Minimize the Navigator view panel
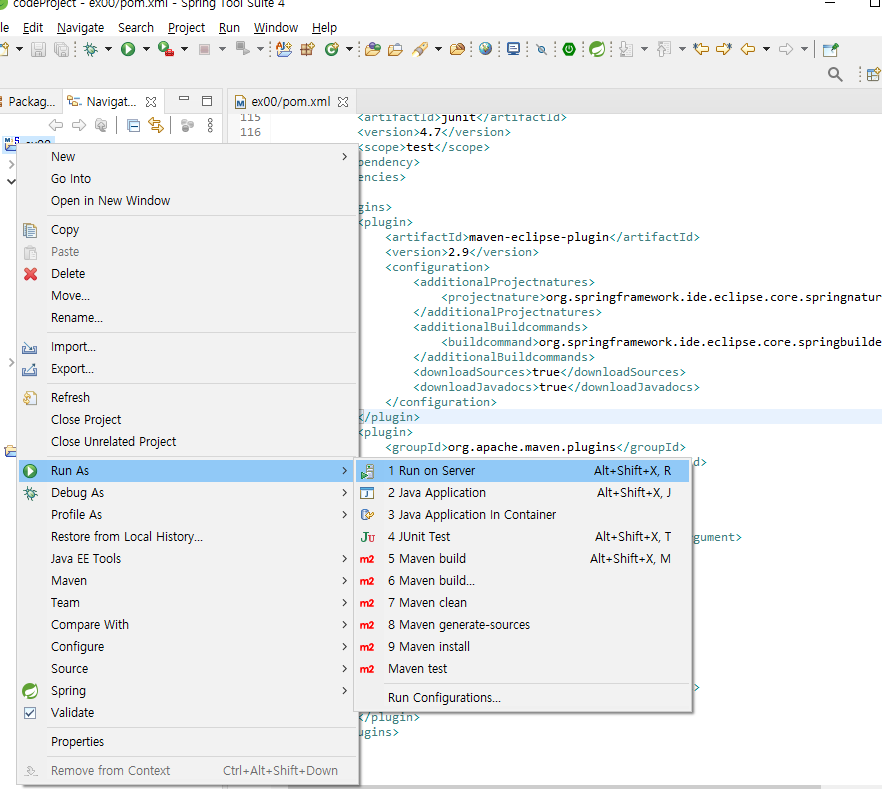882x789 pixels. (x=184, y=99)
